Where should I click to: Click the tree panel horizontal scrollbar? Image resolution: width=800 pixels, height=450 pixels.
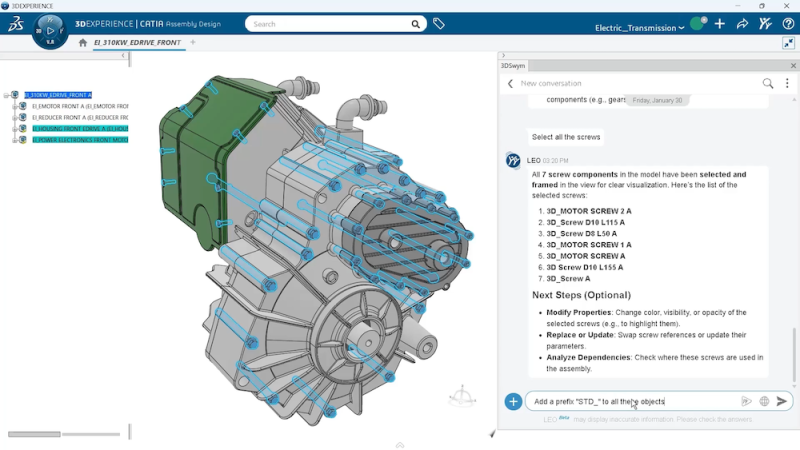point(34,434)
